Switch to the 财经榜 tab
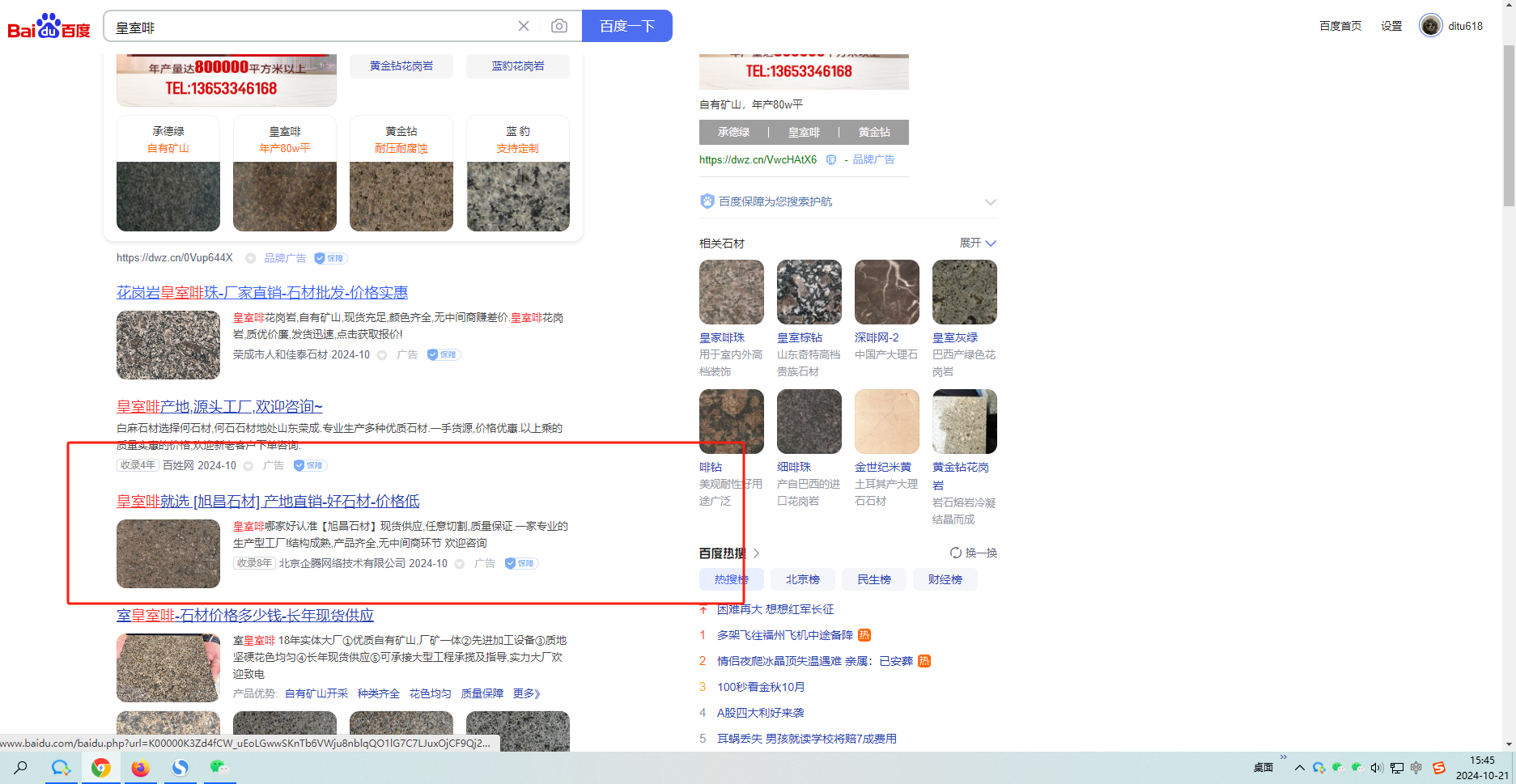Screen dimensions: 1516x784 (x=945, y=579)
